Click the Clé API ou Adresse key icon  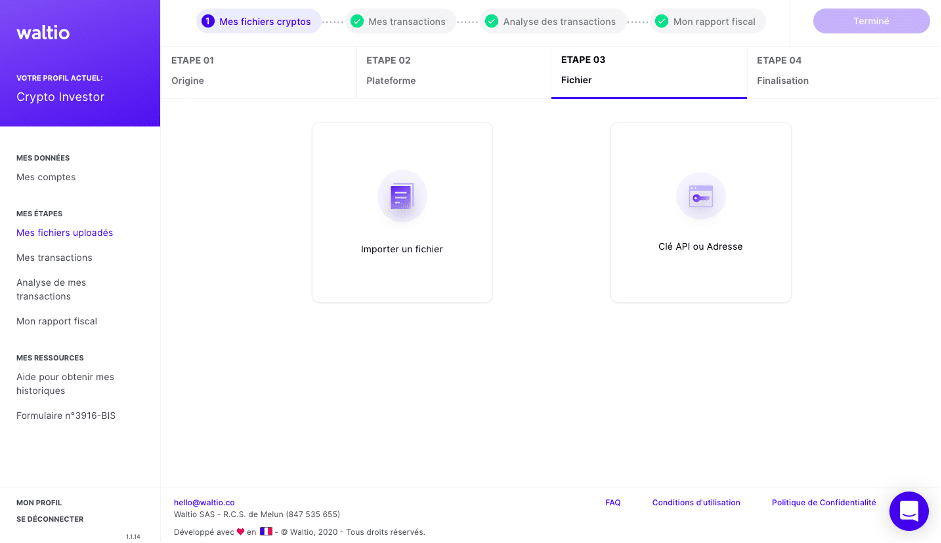click(x=700, y=196)
